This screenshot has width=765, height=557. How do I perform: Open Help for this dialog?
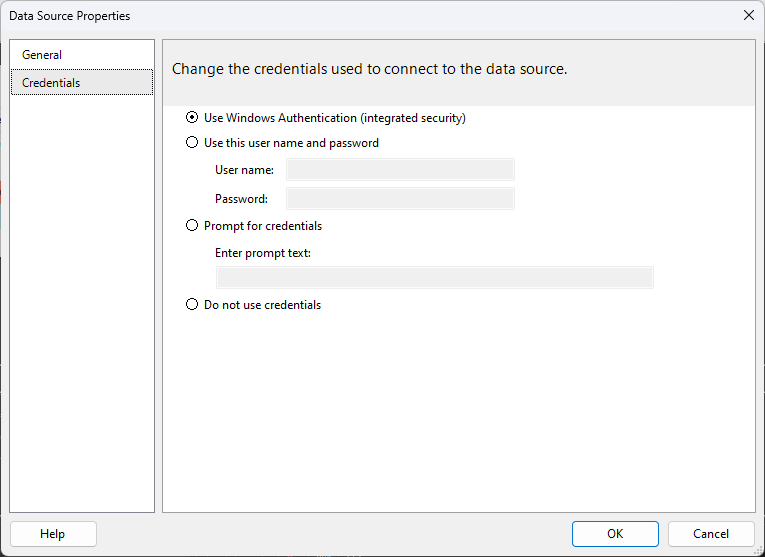tap(53, 534)
